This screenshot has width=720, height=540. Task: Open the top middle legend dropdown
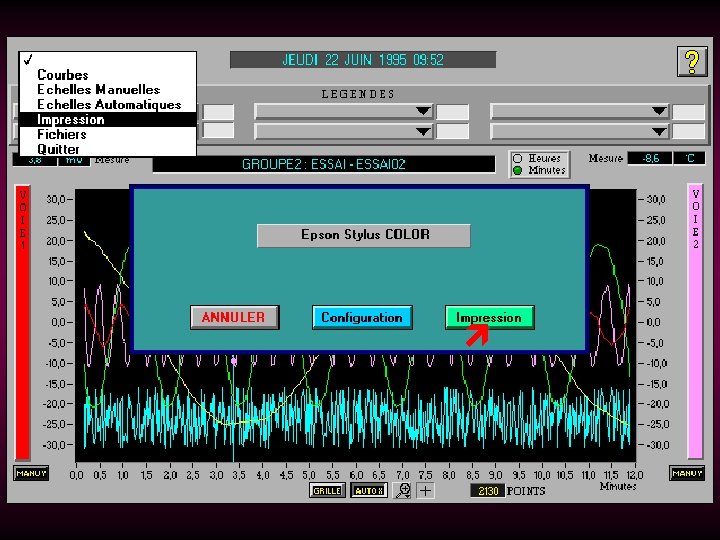pos(343,112)
